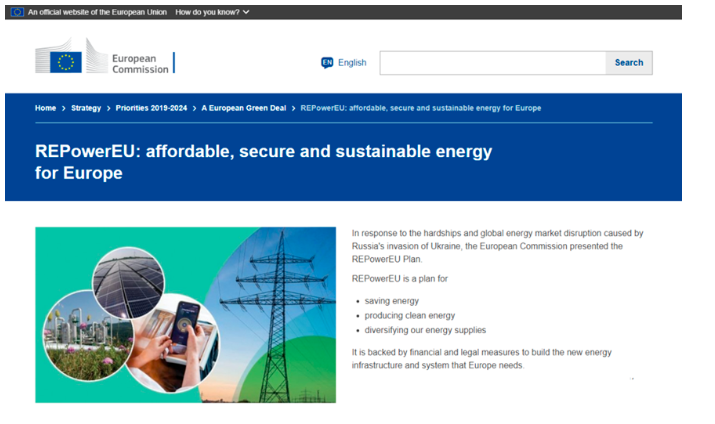The height and width of the screenshot is (424, 715).
Task: Open the Strategy breadcrumb link
Action: pyautogui.click(x=86, y=108)
